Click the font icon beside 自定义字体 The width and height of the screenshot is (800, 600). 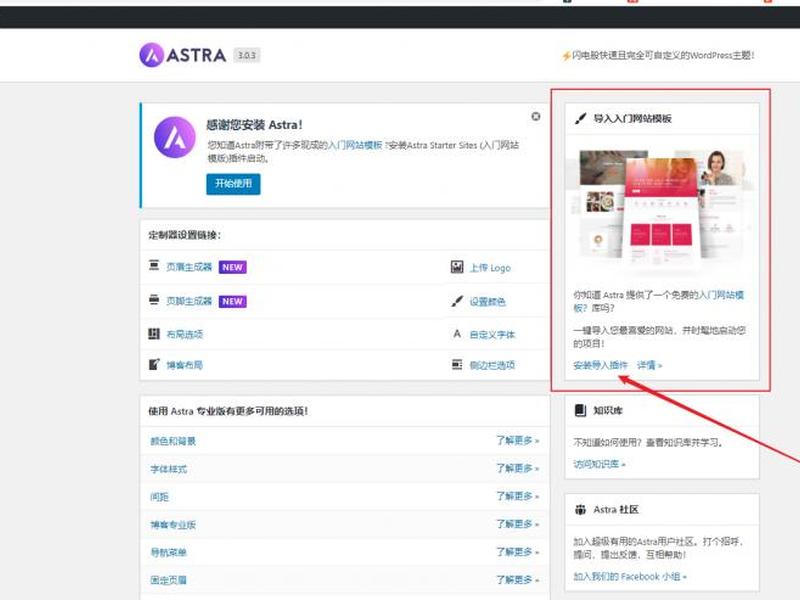coord(457,334)
